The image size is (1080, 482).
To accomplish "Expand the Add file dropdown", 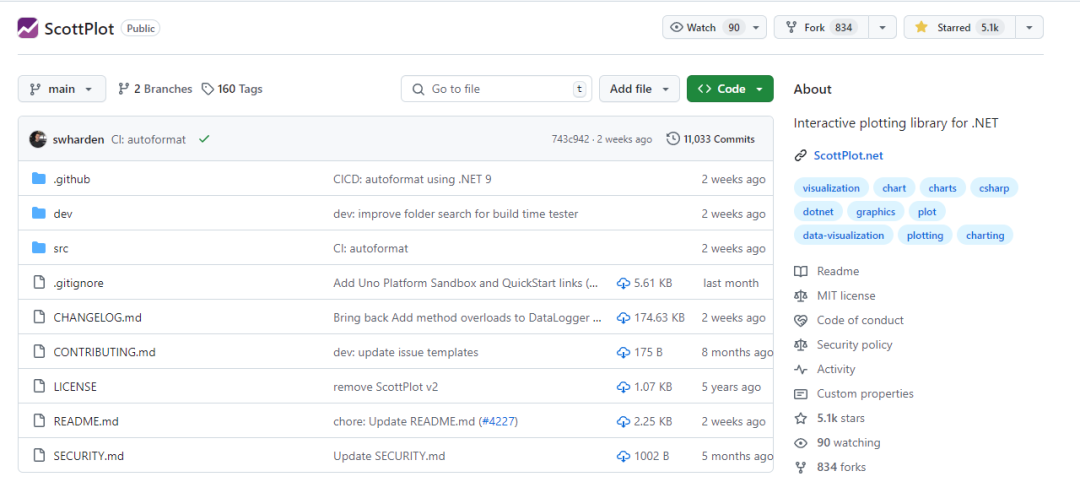I will [640, 89].
